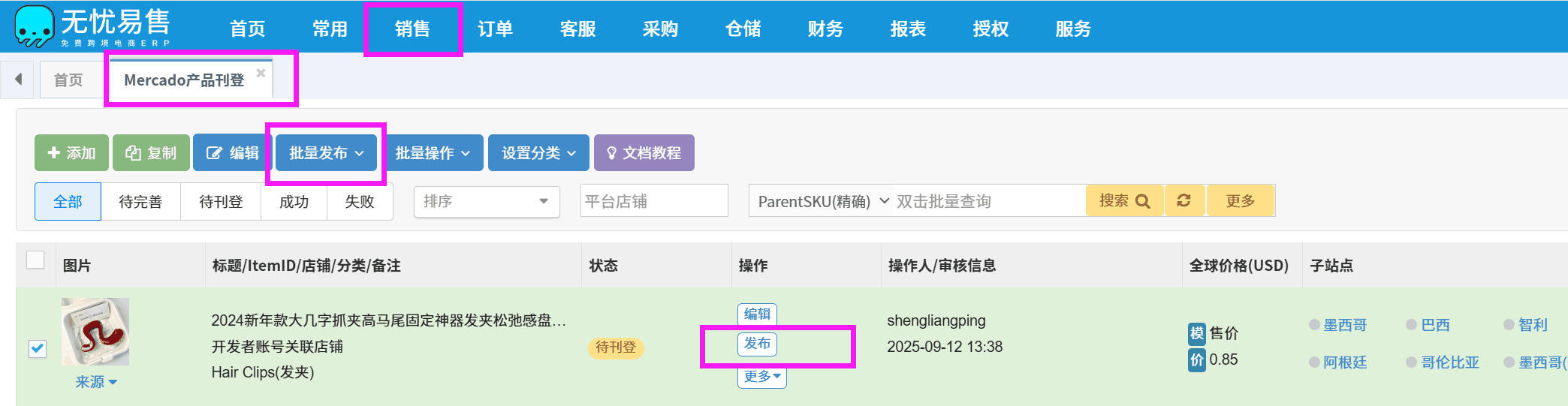
Task: Select the 墨西哥 sub-site radio
Action: tap(1315, 325)
